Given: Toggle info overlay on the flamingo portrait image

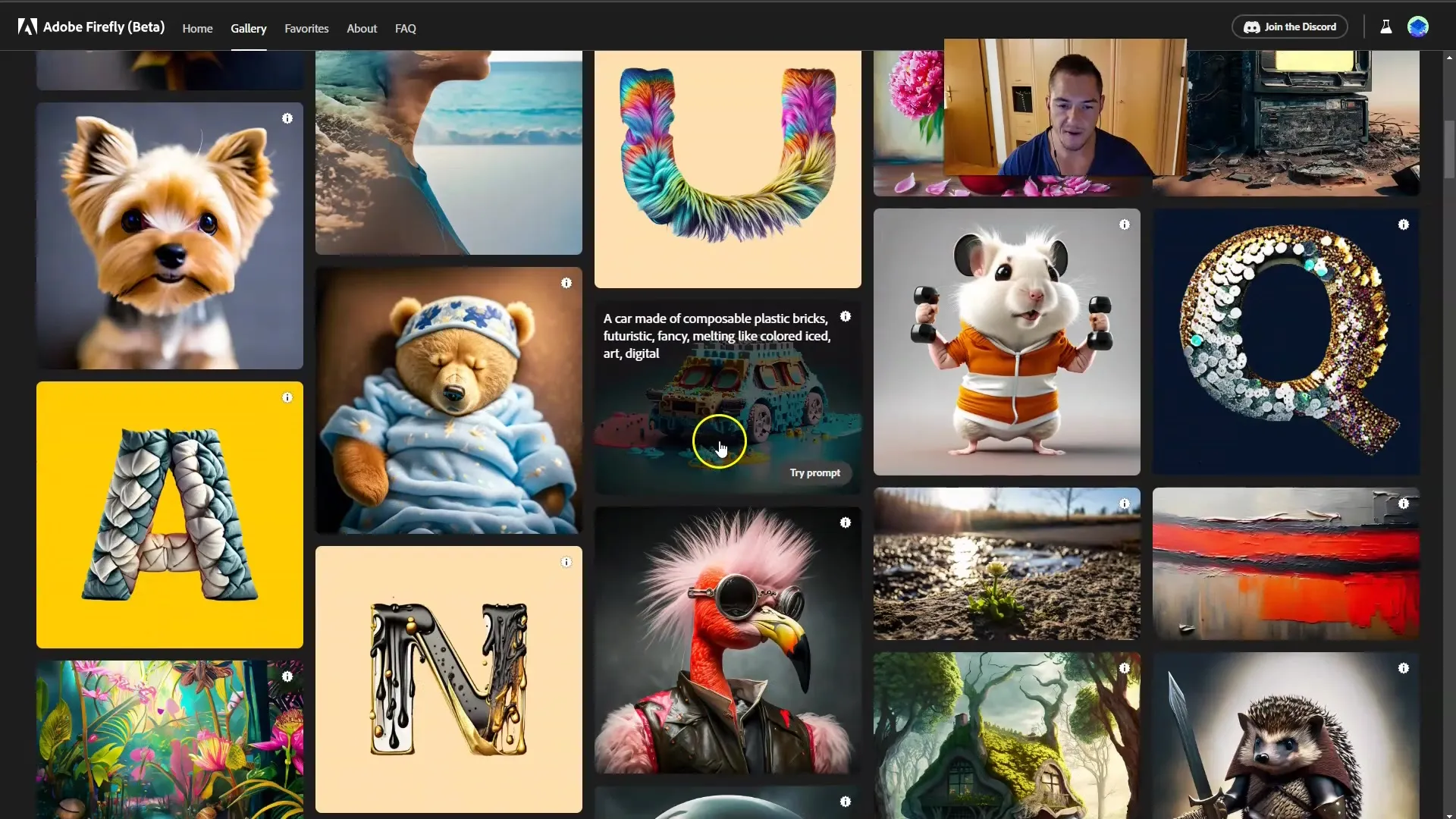Looking at the screenshot, I should 845,522.
